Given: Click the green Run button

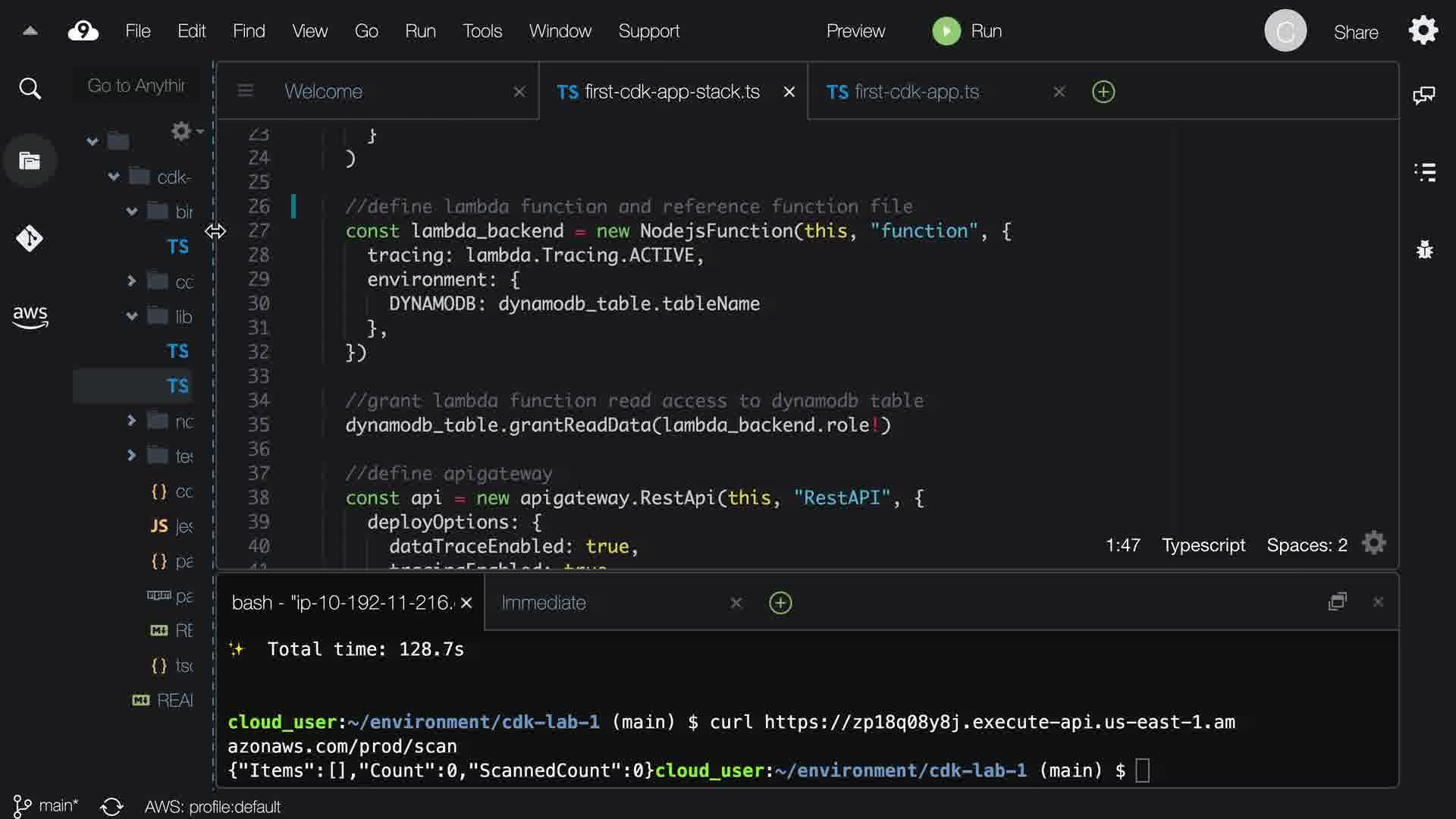Looking at the screenshot, I should pyautogui.click(x=967, y=31).
